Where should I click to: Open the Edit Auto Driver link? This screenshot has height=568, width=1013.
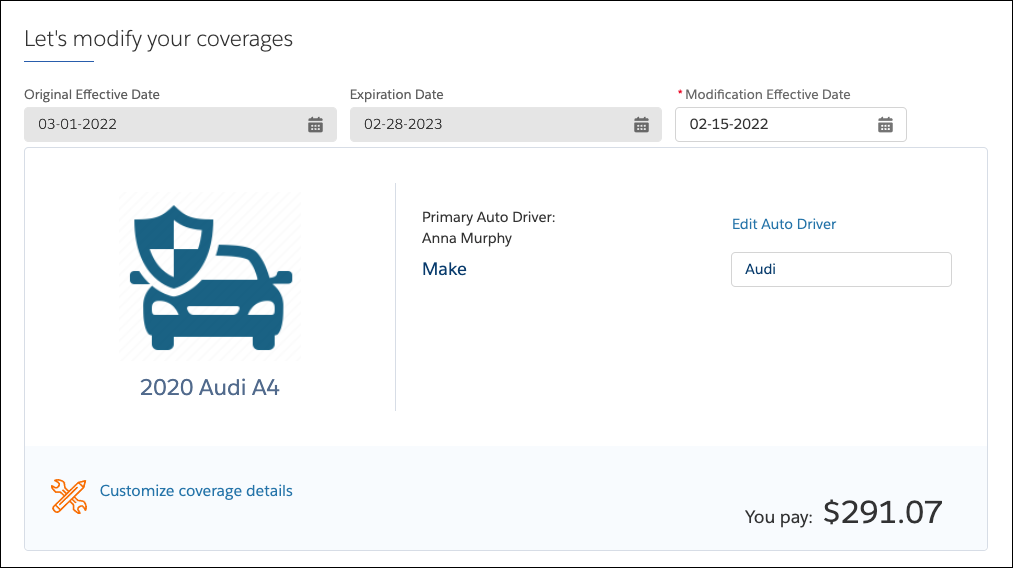pyautogui.click(x=784, y=224)
